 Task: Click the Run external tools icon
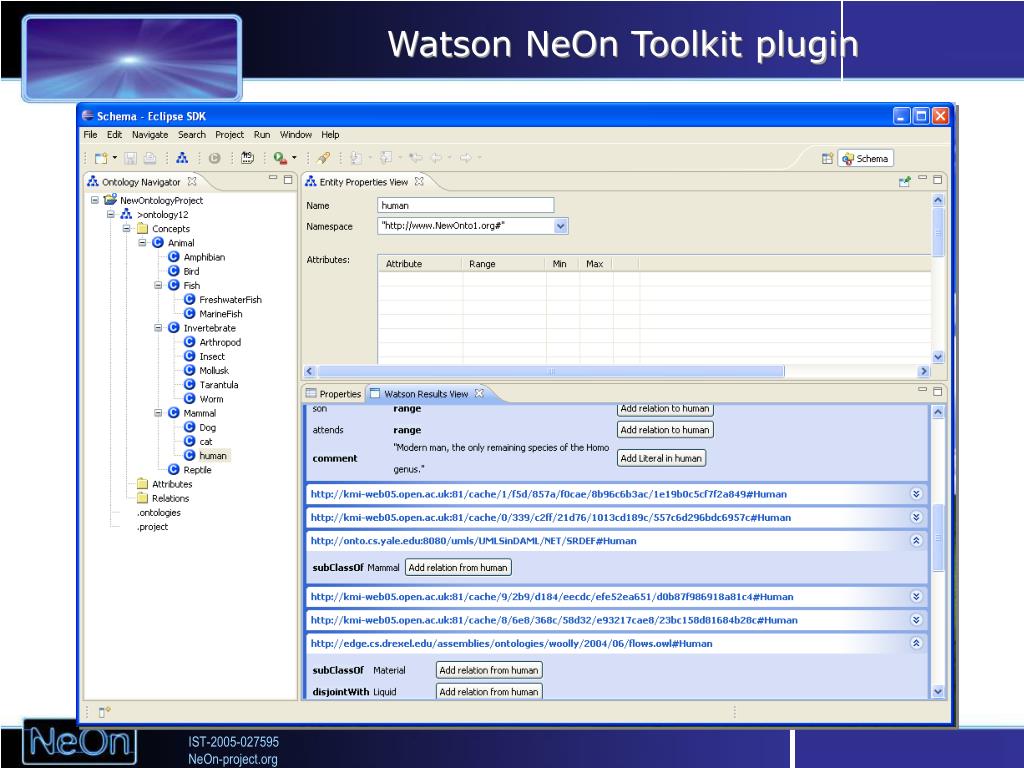(280, 158)
